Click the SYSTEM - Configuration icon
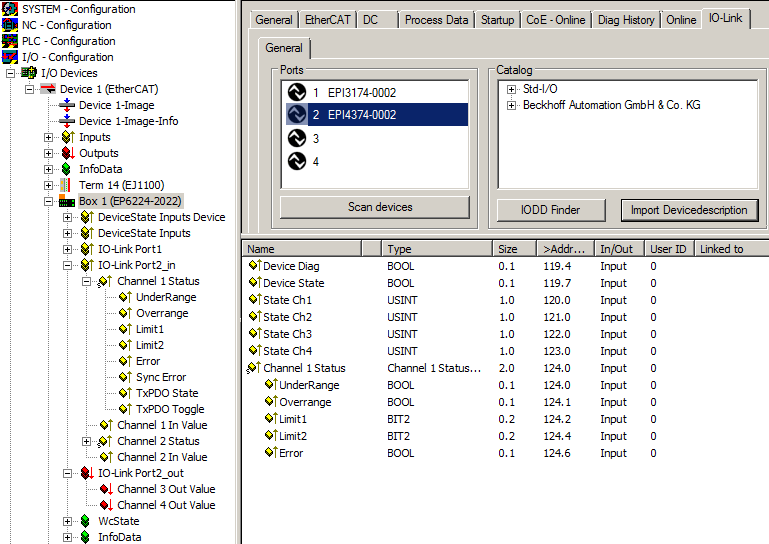 click(x=9, y=9)
